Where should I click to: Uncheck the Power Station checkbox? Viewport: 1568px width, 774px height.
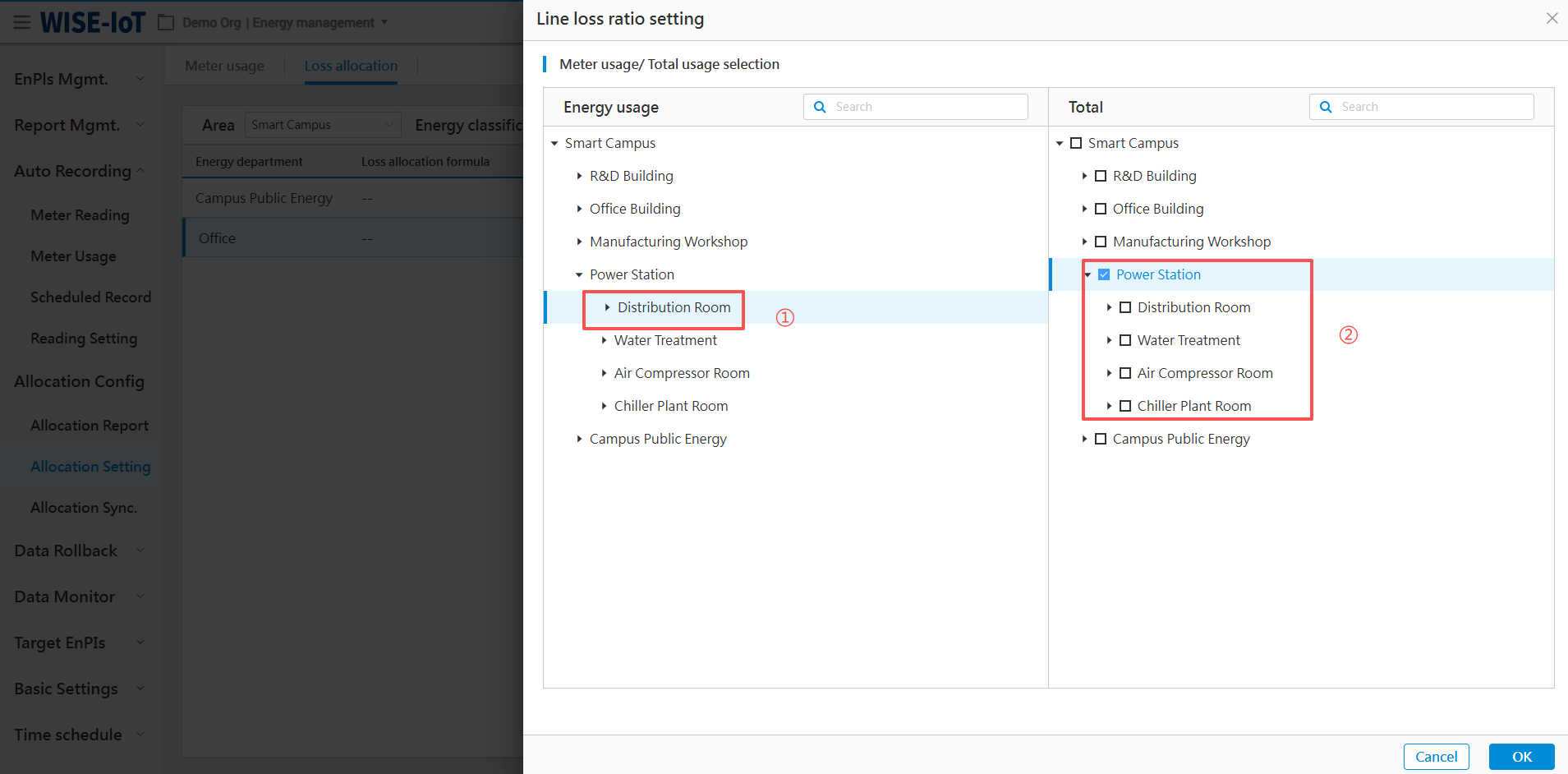[1104, 274]
